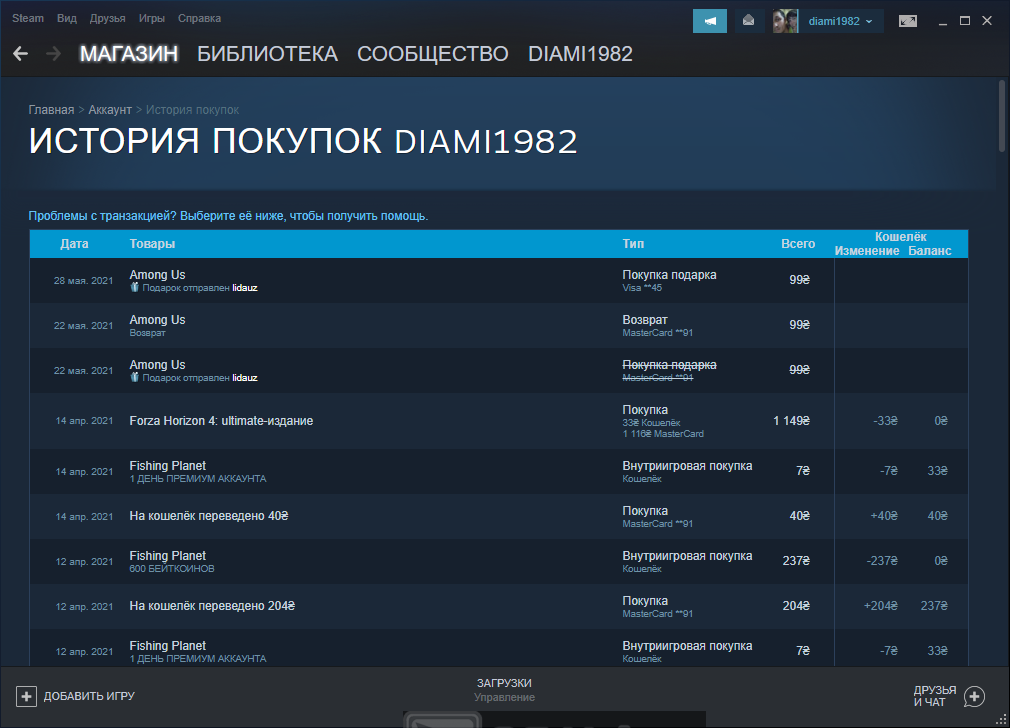1010x728 pixels.
Task: Click the forward navigation arrow
Action: point(53,54)
